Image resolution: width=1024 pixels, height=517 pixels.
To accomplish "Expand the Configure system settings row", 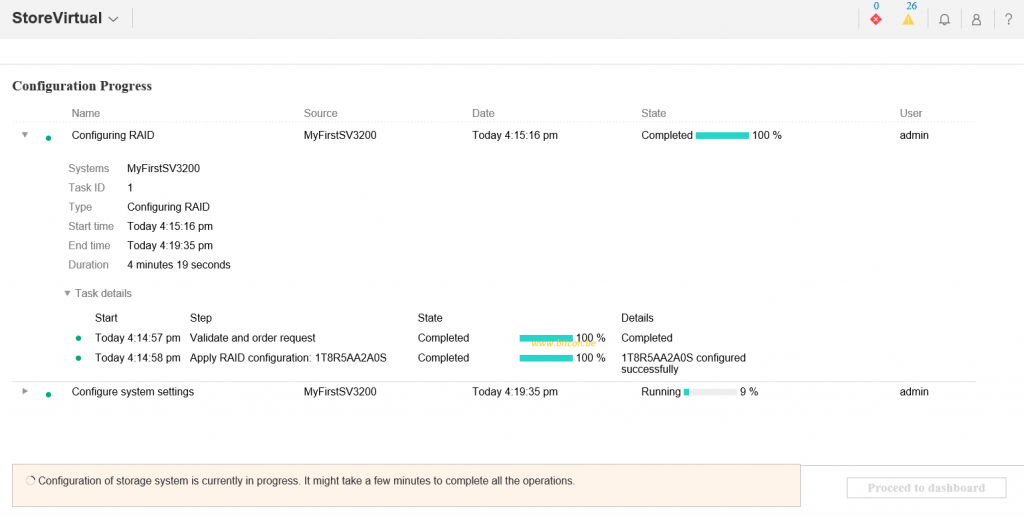I will [x=25, y=391].
